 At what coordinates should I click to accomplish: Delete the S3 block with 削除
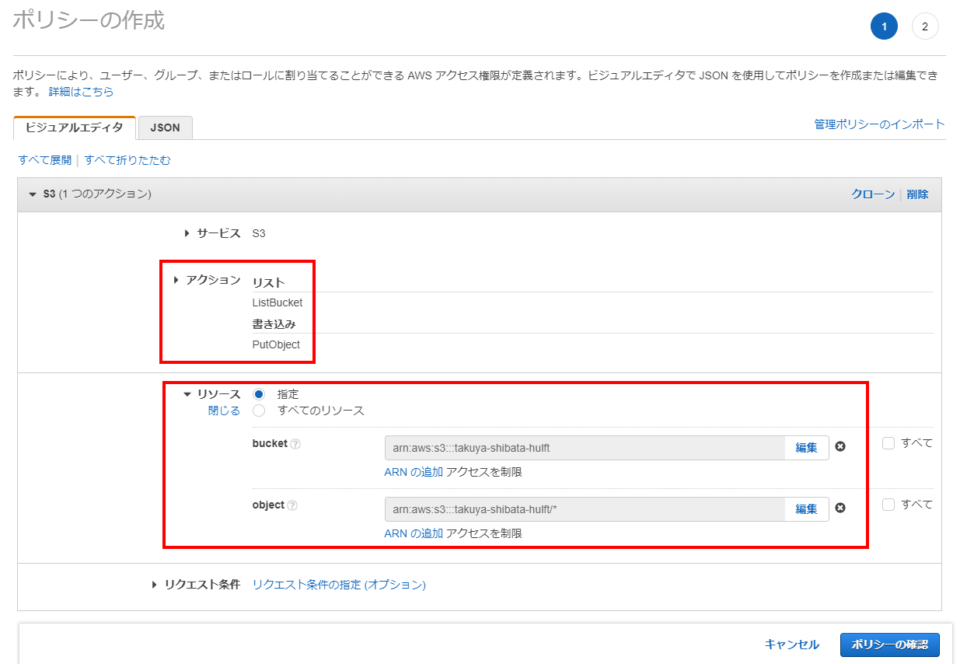pyautogui.click(x=917, y=194)
